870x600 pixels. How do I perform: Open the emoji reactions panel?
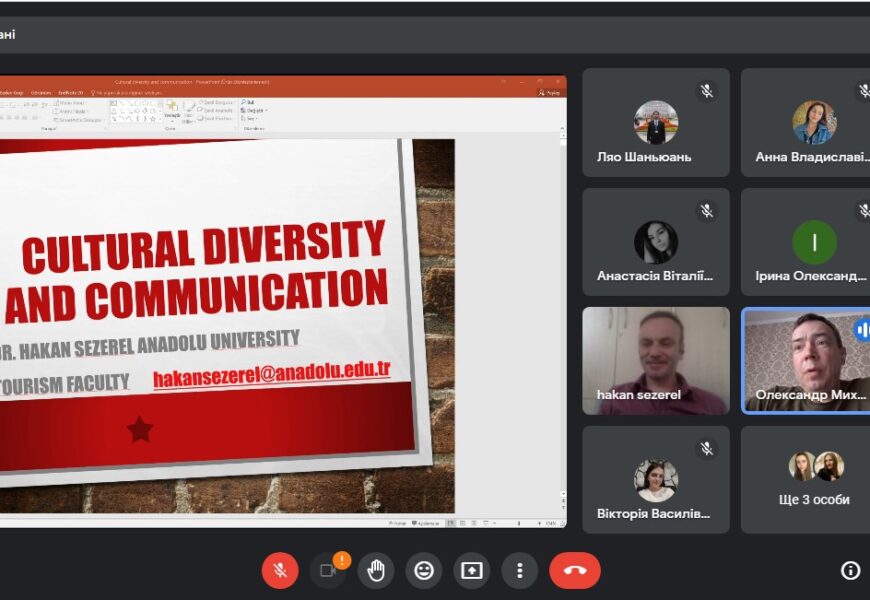pyautogui.click(x=424, y=570)
